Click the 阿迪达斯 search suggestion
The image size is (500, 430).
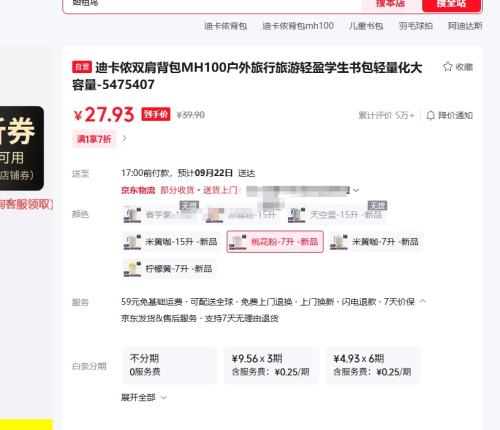tap(465, 26)
